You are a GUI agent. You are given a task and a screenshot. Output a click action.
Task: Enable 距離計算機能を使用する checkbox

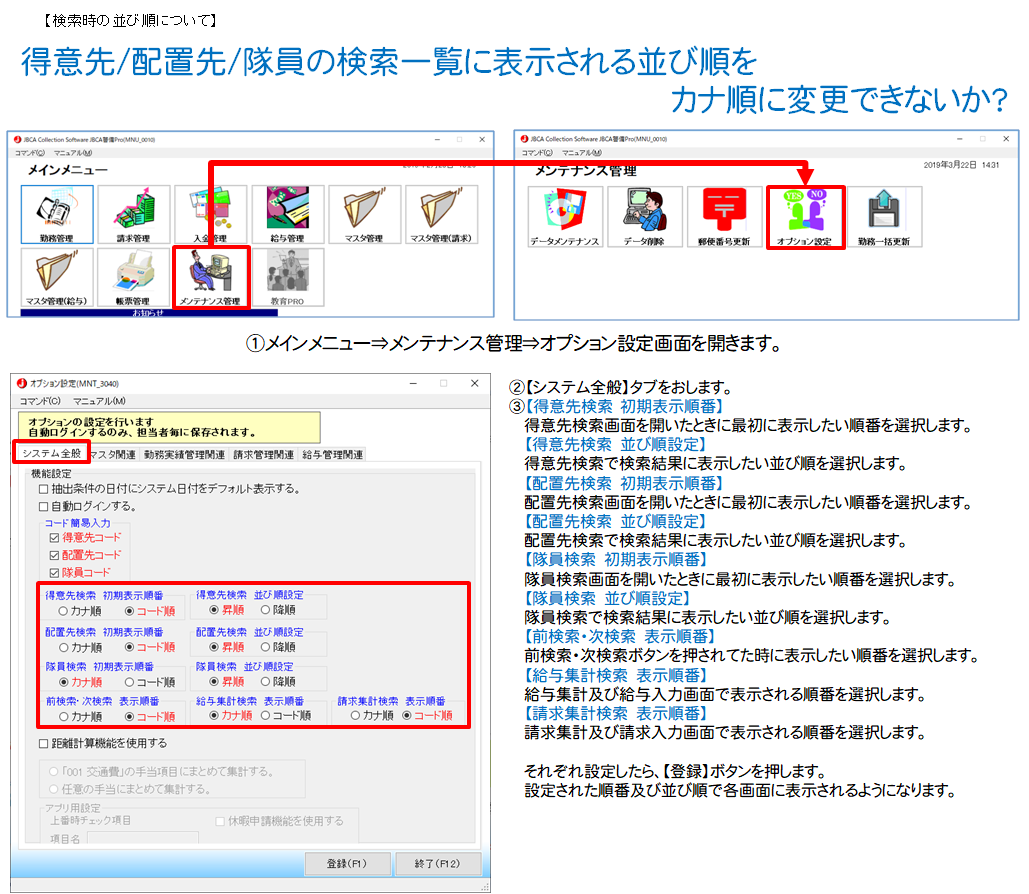(43, 743)
